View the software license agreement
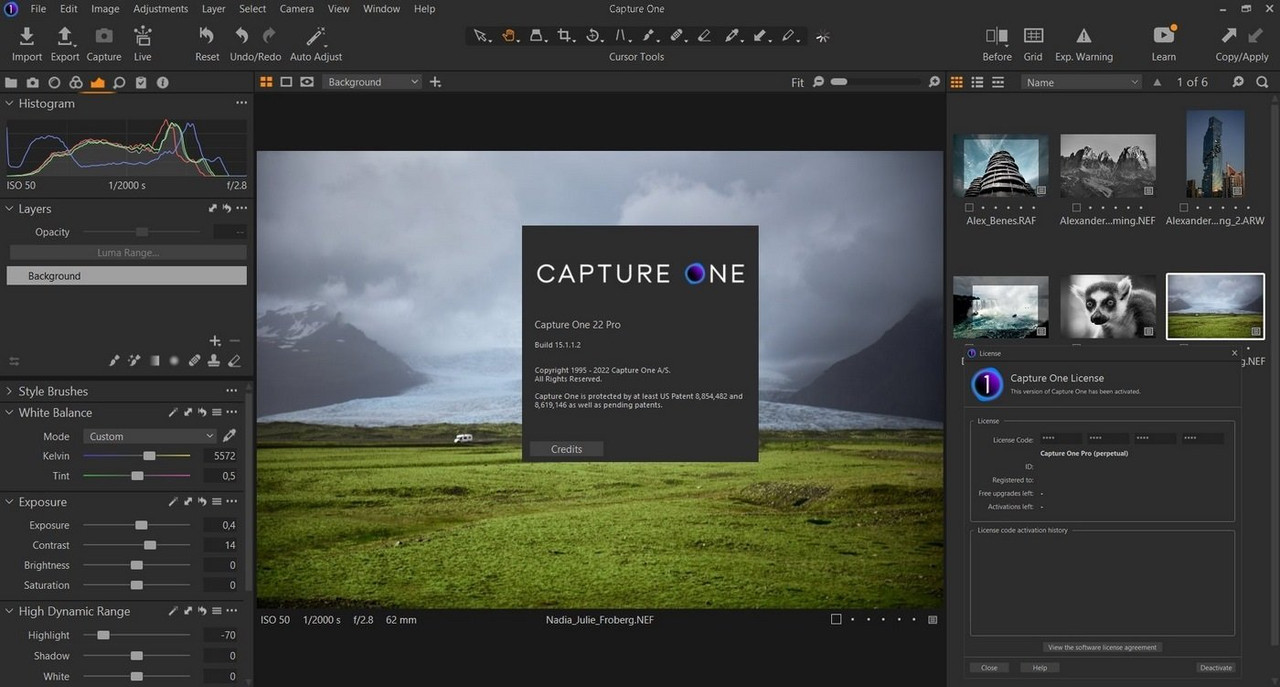1280x687 pixels. pyautogui.click(x=1102, y=647)
